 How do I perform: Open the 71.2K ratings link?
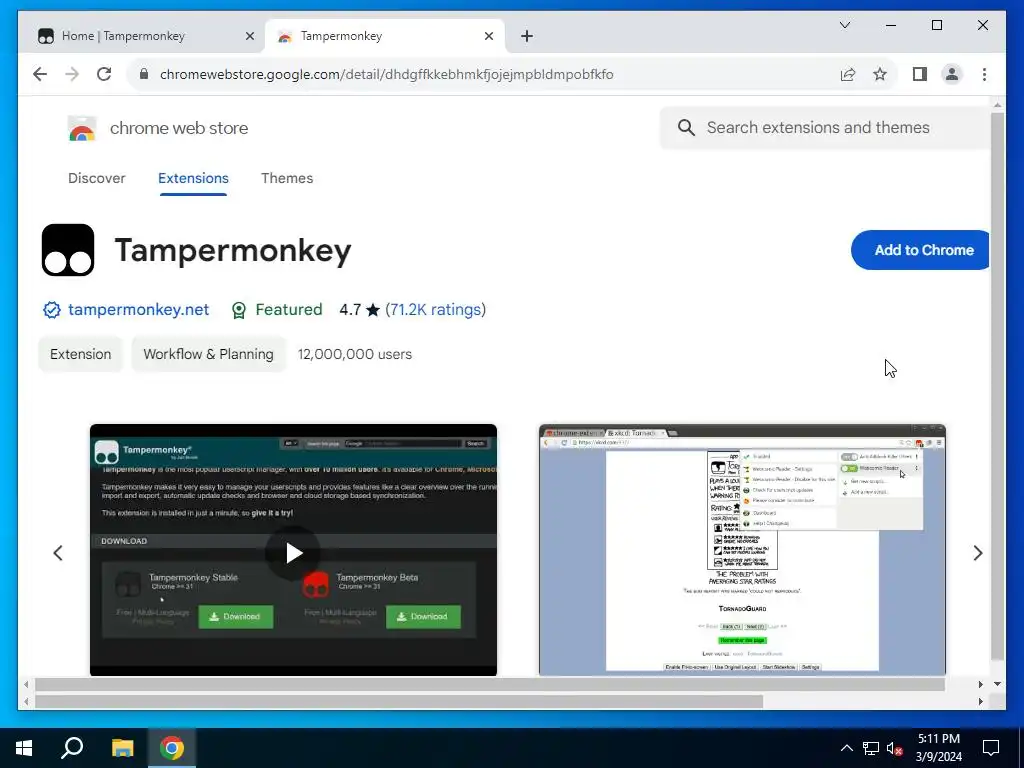436,310
